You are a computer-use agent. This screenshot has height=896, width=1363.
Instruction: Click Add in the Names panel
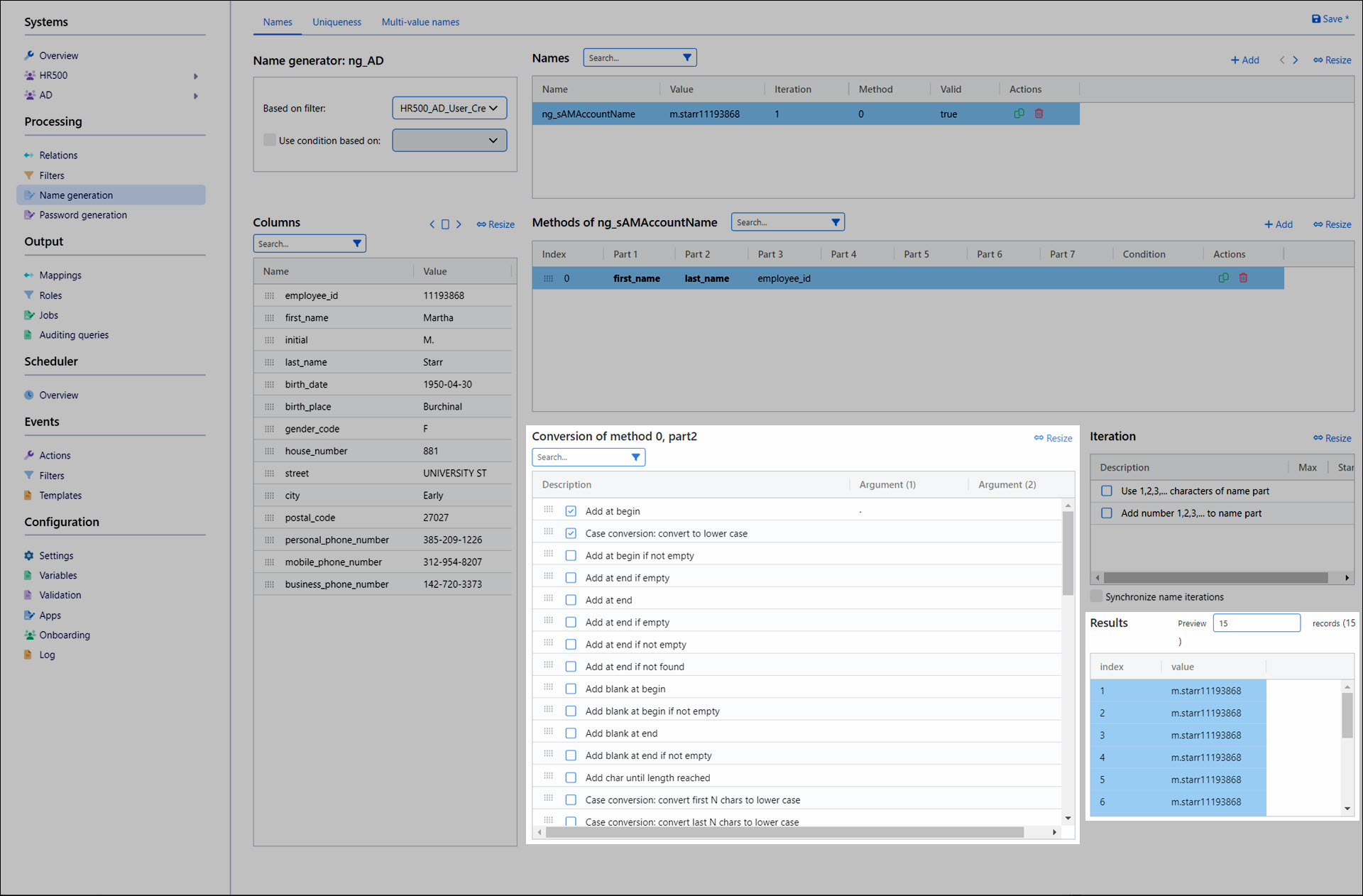pyautogui.click(x=1244, y=60)
